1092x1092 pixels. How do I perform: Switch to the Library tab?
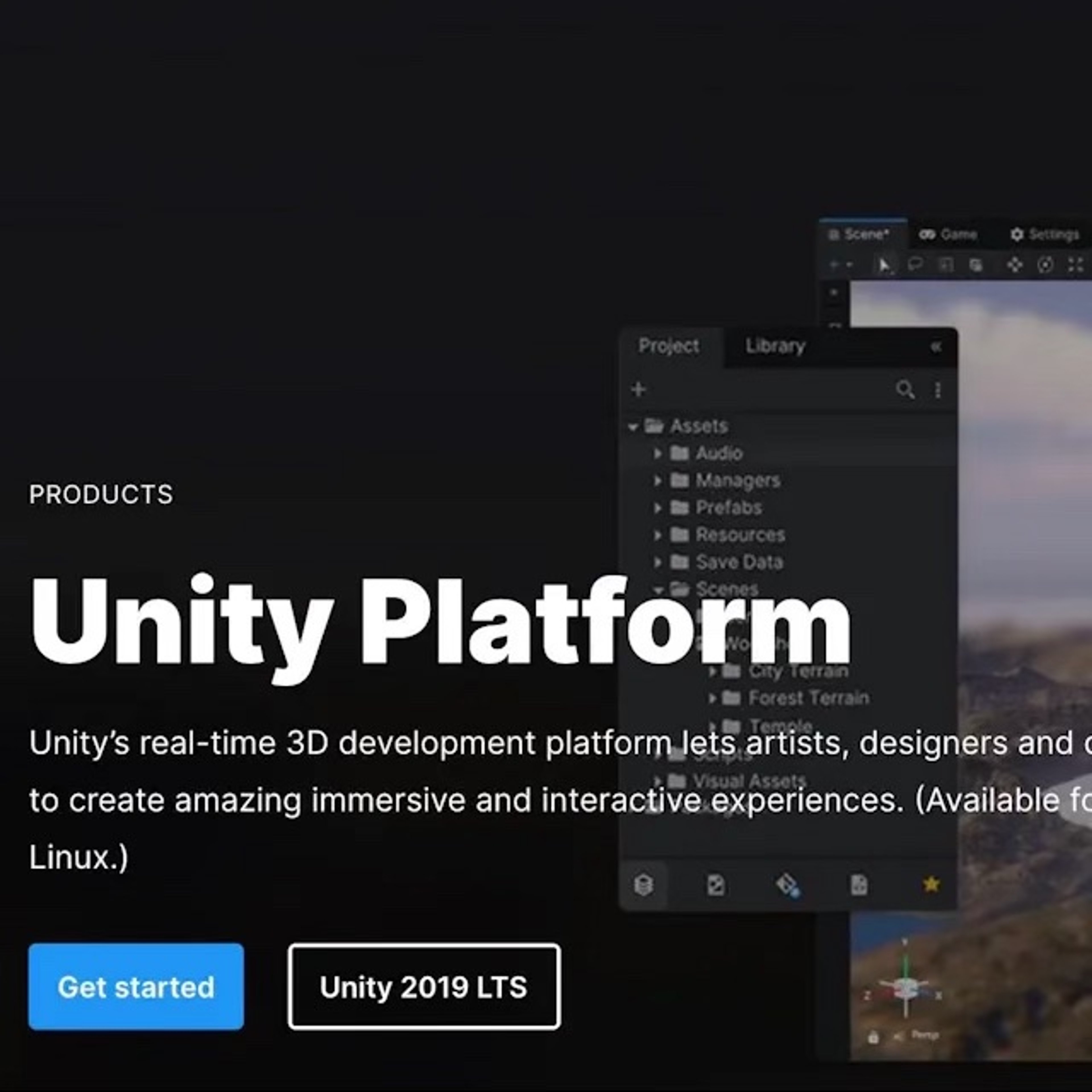[775, 346]
